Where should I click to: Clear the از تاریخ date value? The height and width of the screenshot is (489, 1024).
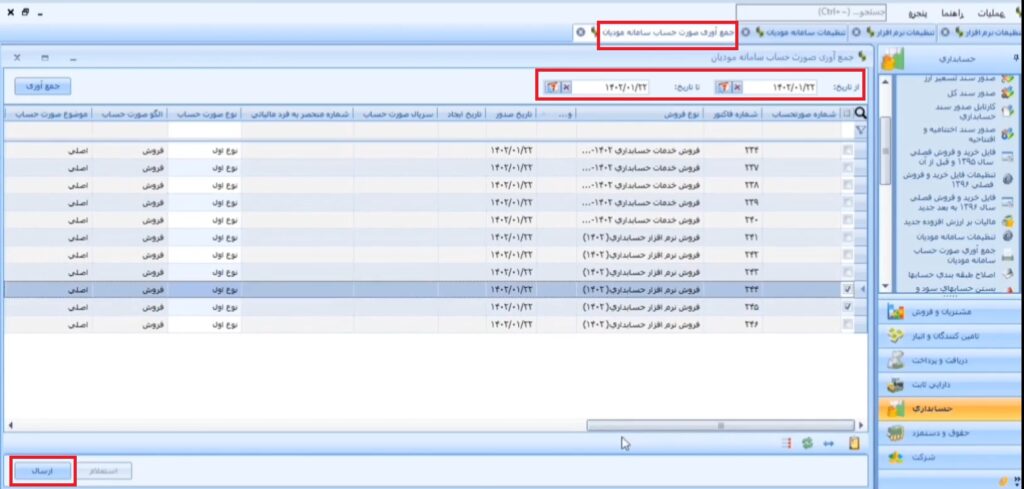click(x=737, y=87)
